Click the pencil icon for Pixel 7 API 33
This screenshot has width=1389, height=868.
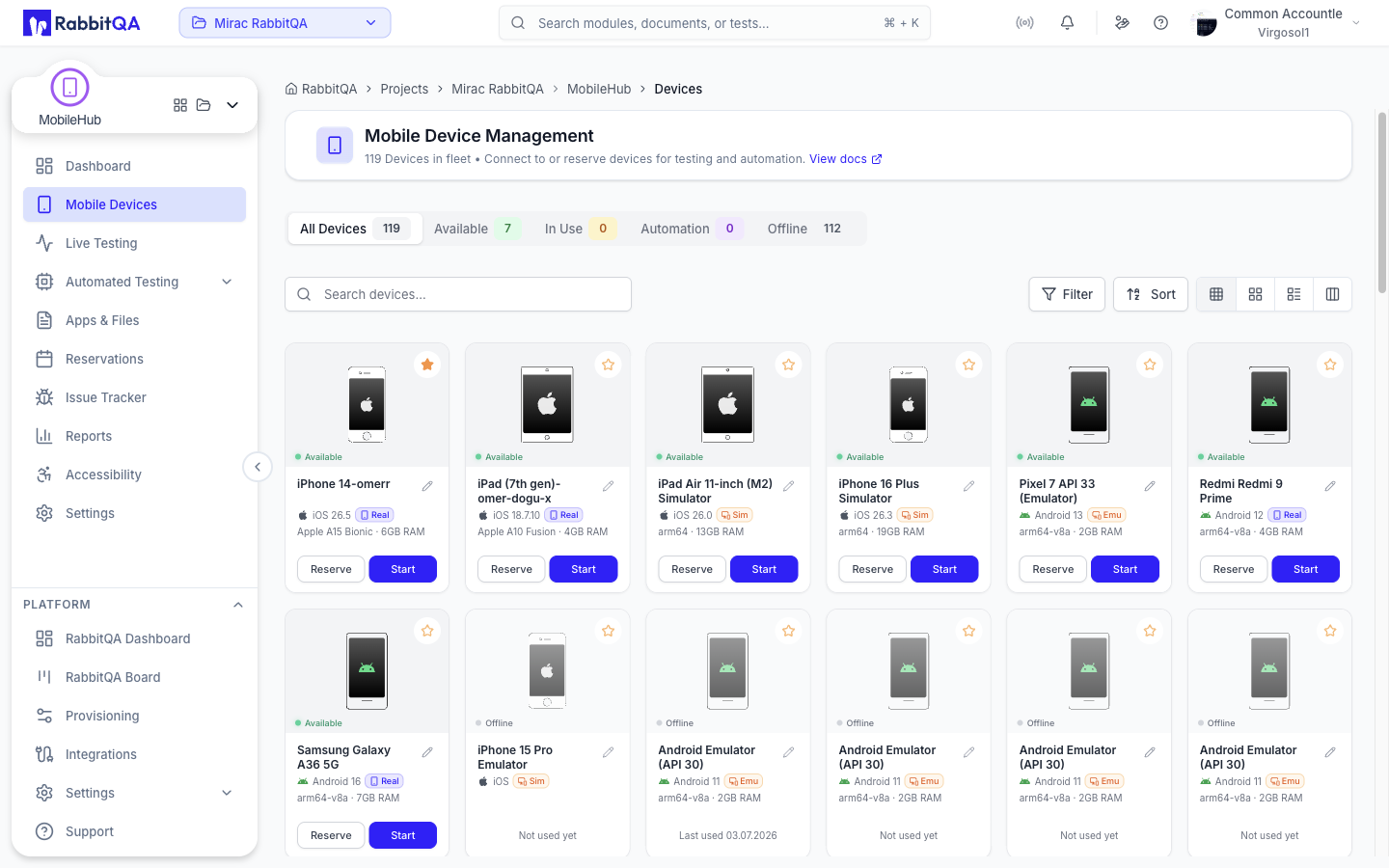[x=1150, y=486]
